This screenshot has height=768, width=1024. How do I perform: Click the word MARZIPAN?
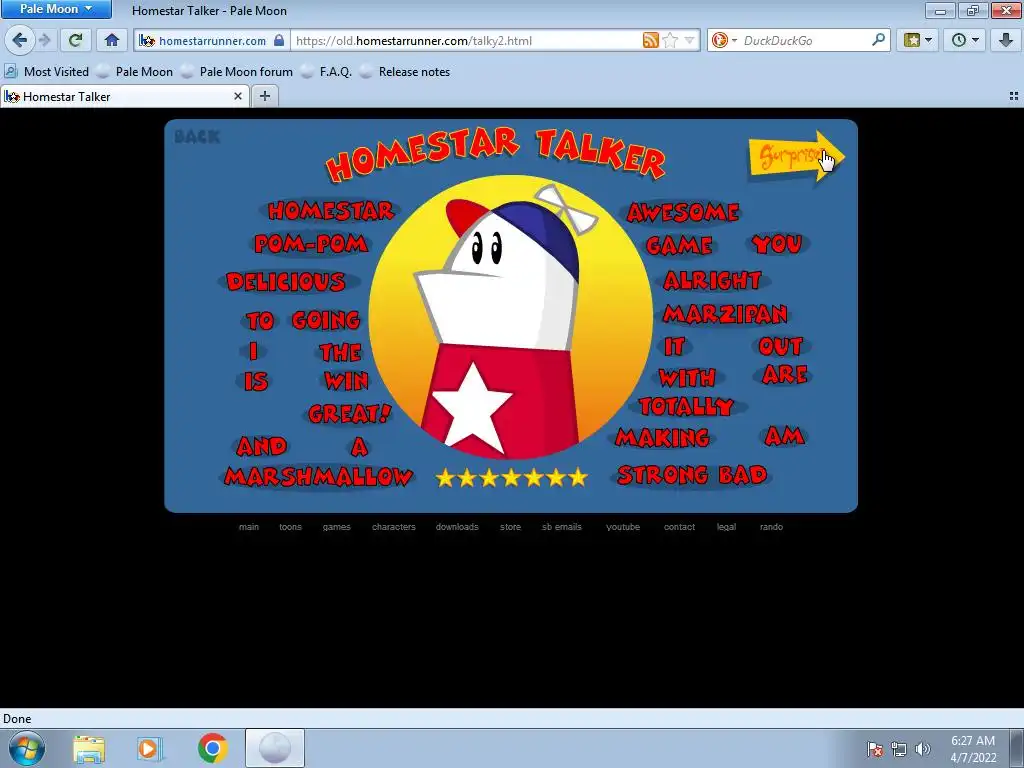point(726,313)
